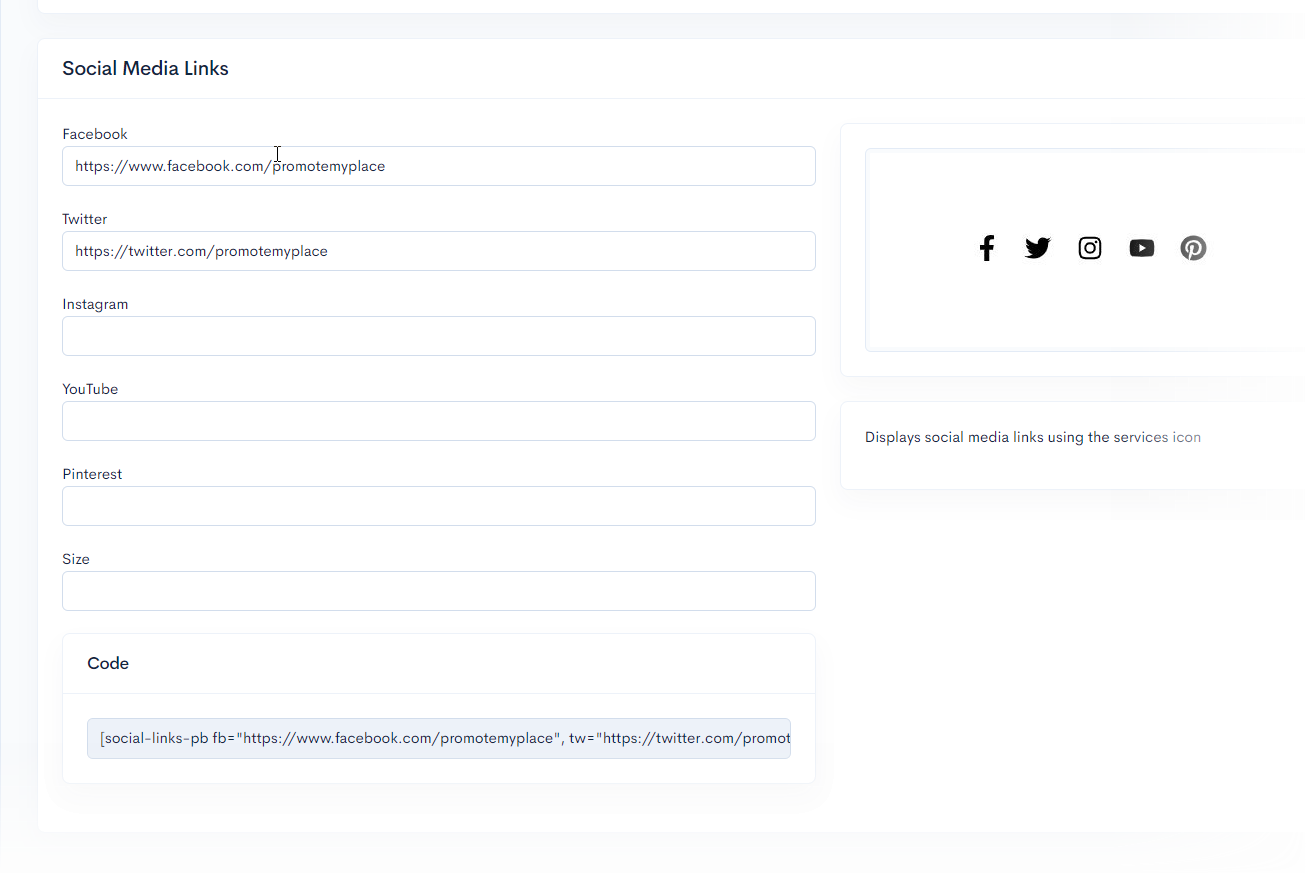
Task: Click the Instagram field label
Action: 95,304
